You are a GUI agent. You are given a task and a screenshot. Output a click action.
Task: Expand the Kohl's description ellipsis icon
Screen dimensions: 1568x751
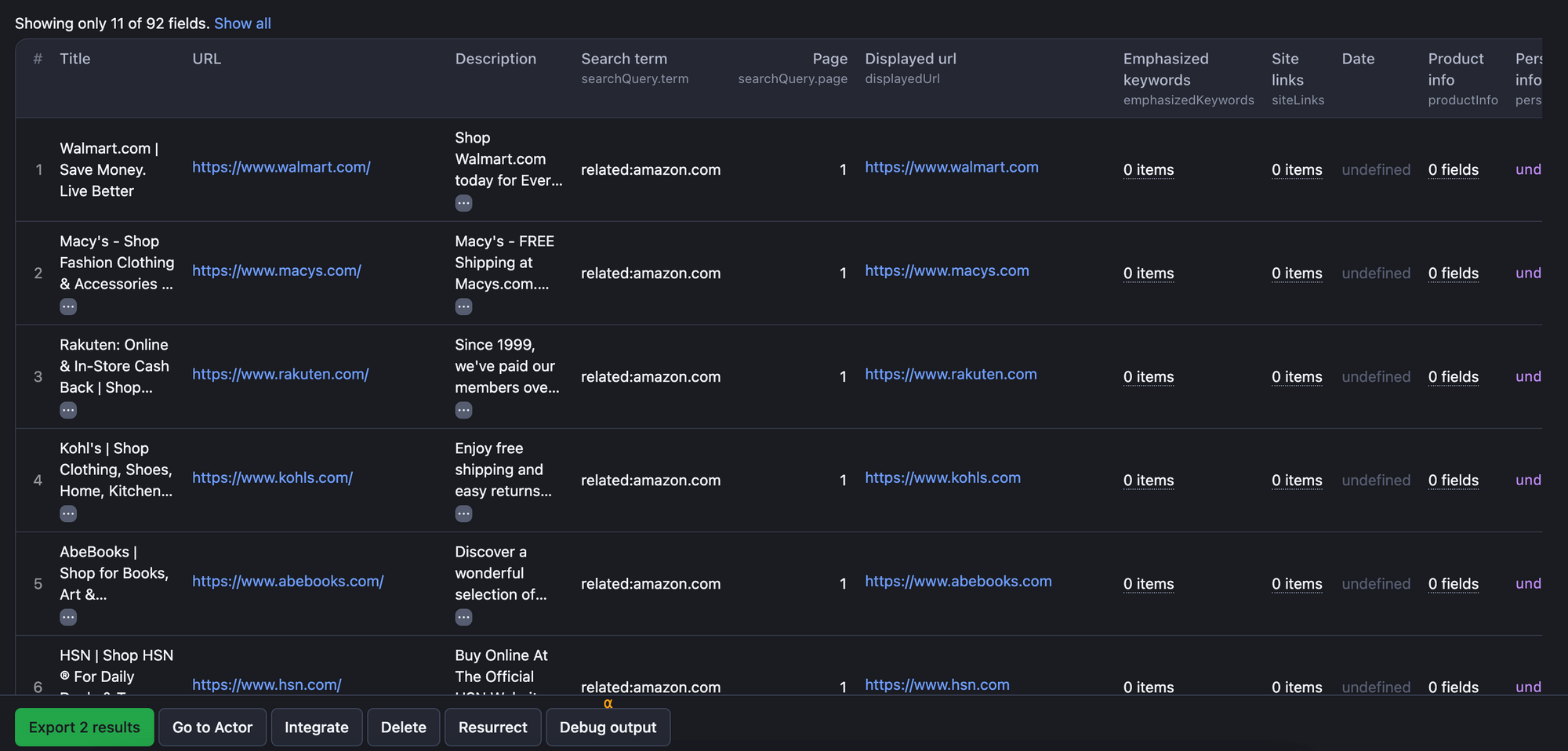(x=463, y=513)
